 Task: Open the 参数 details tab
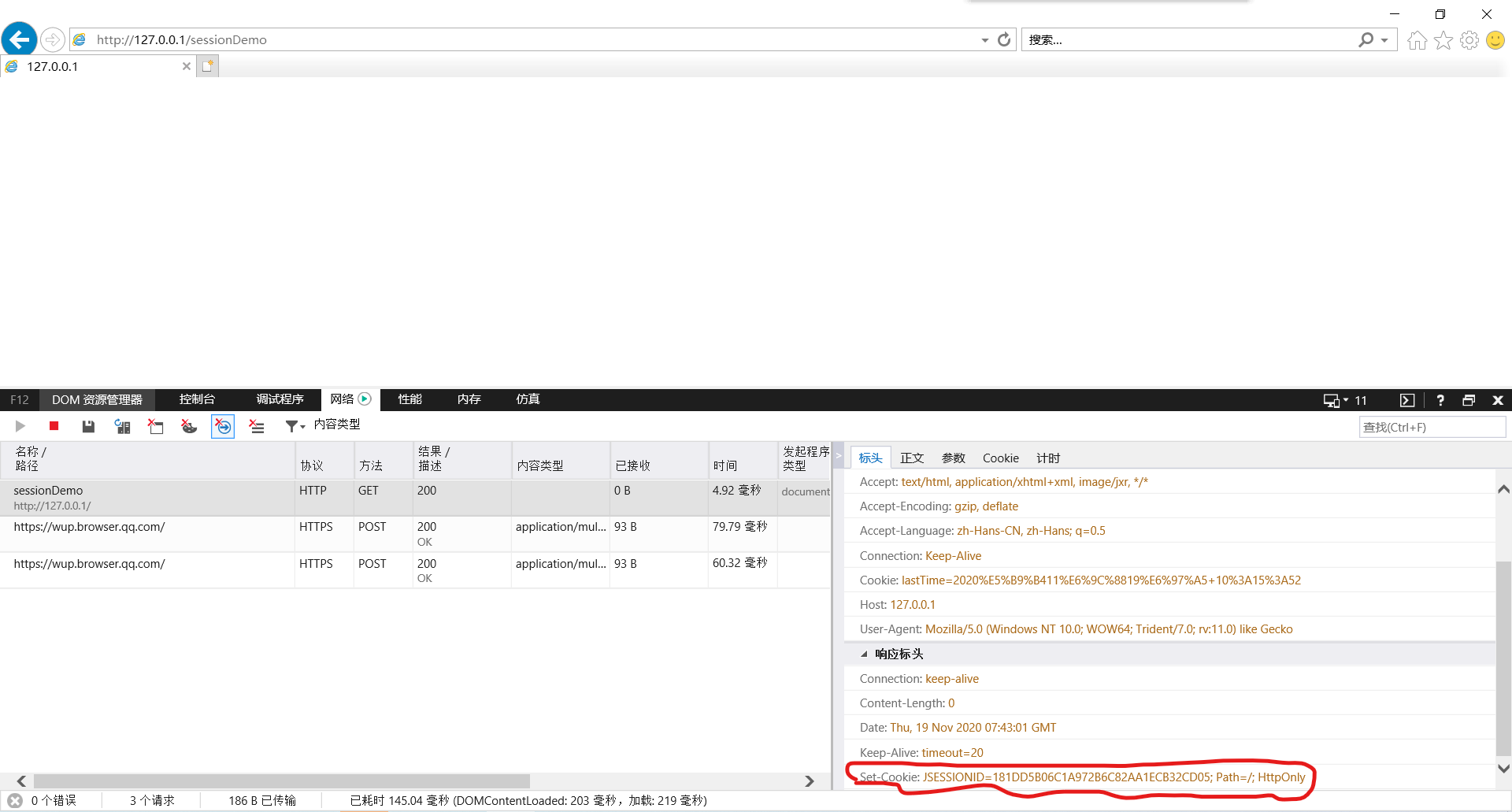point(953,458)
